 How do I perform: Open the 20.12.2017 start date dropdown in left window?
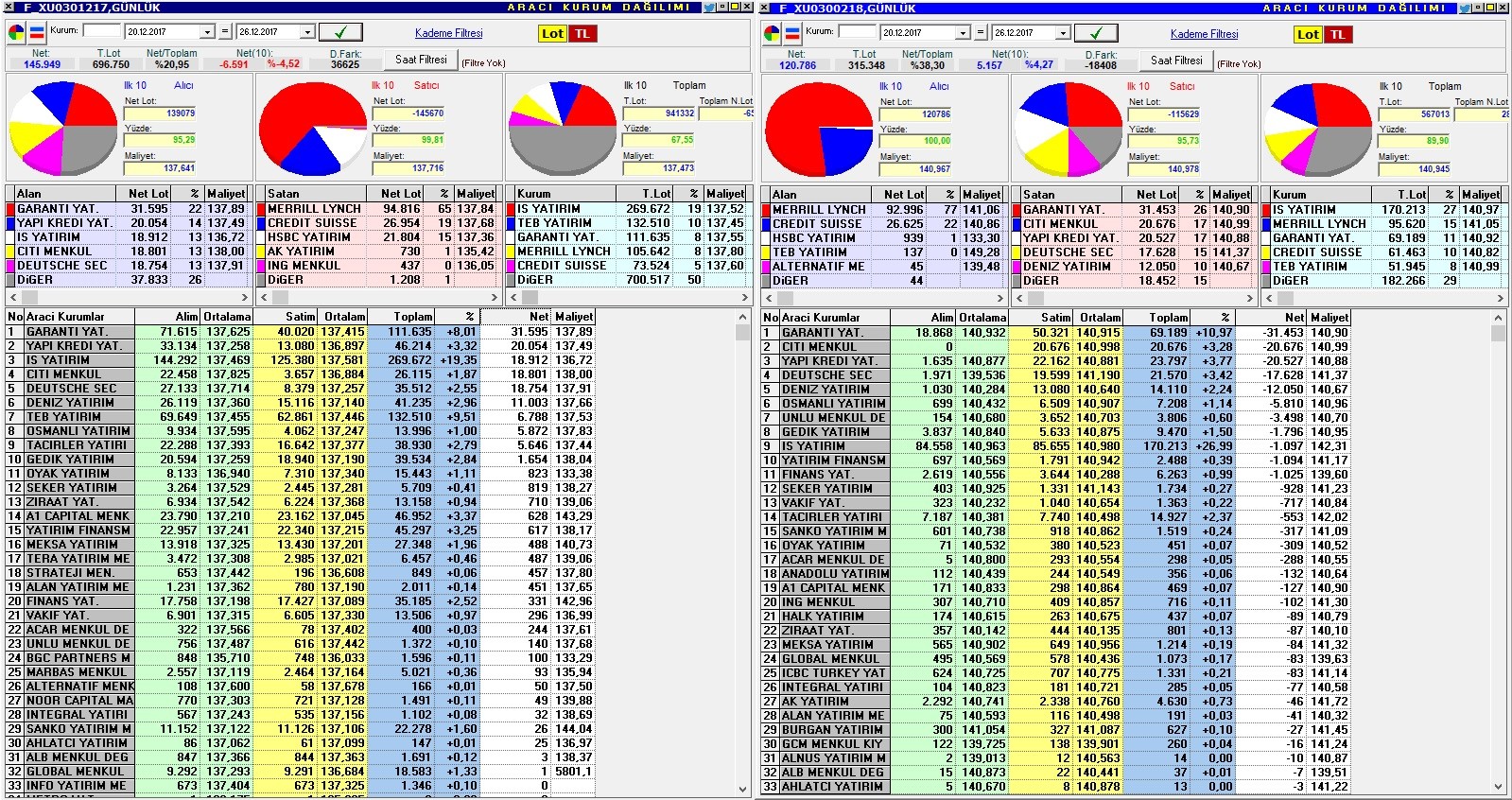[x=207, y=32]
